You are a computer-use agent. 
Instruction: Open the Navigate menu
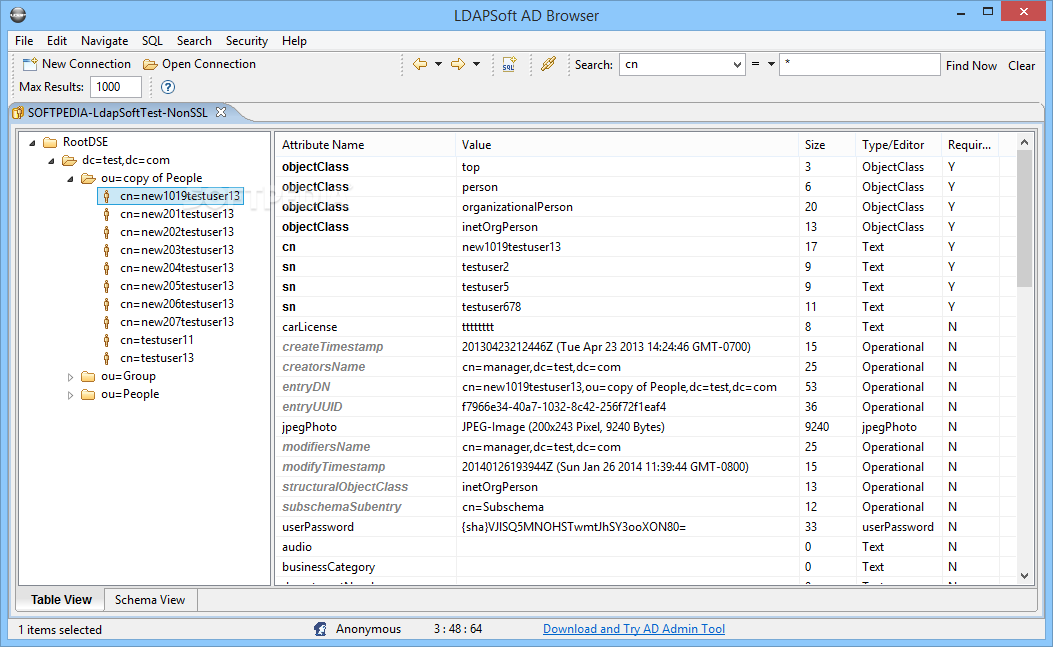pos(104,41)
